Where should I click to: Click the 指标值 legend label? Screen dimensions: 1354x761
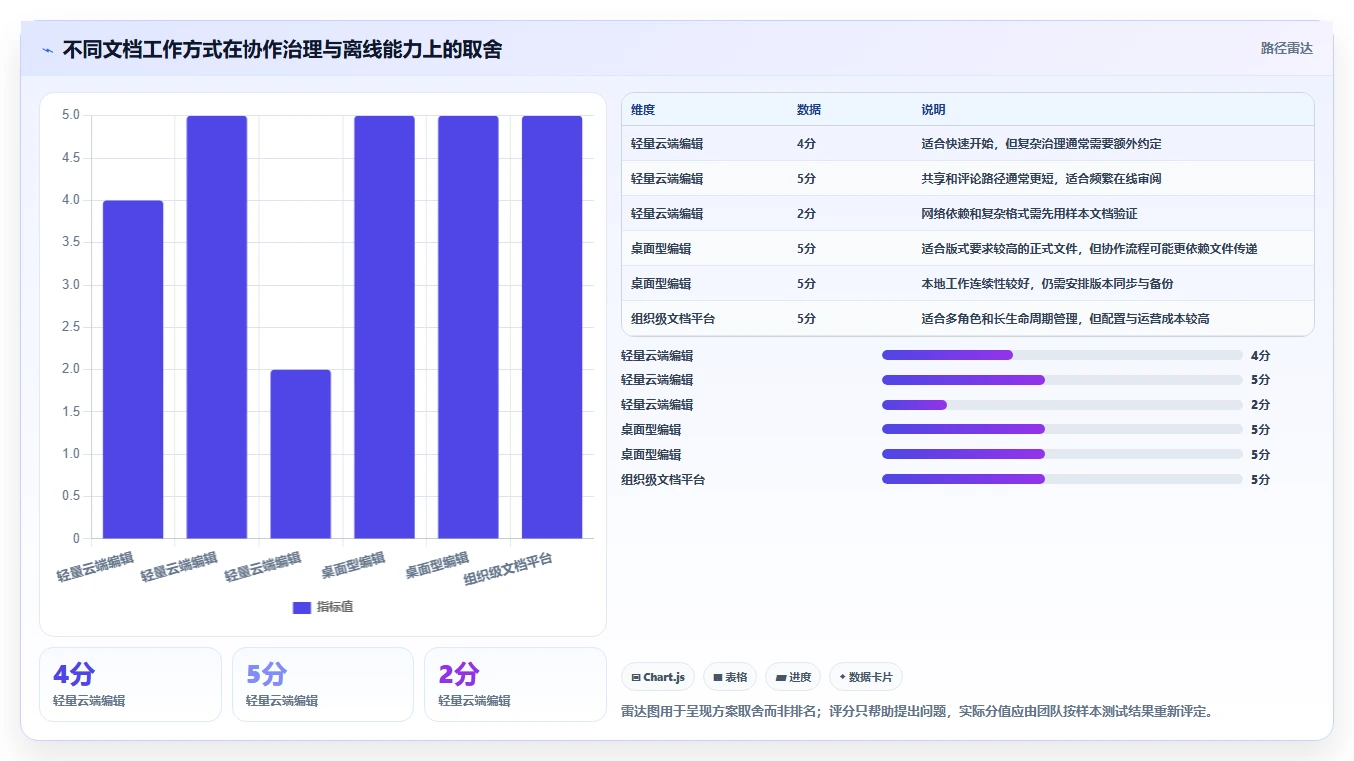point(335,607)
